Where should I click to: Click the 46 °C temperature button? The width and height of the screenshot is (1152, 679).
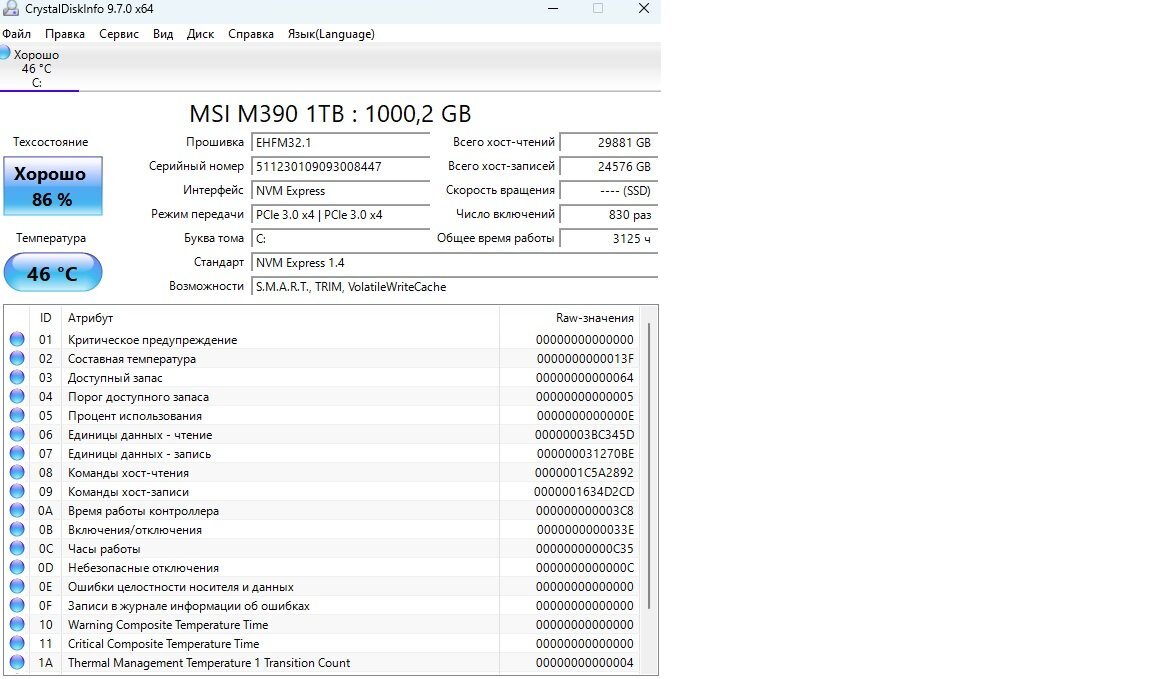[x=53, y=273]
